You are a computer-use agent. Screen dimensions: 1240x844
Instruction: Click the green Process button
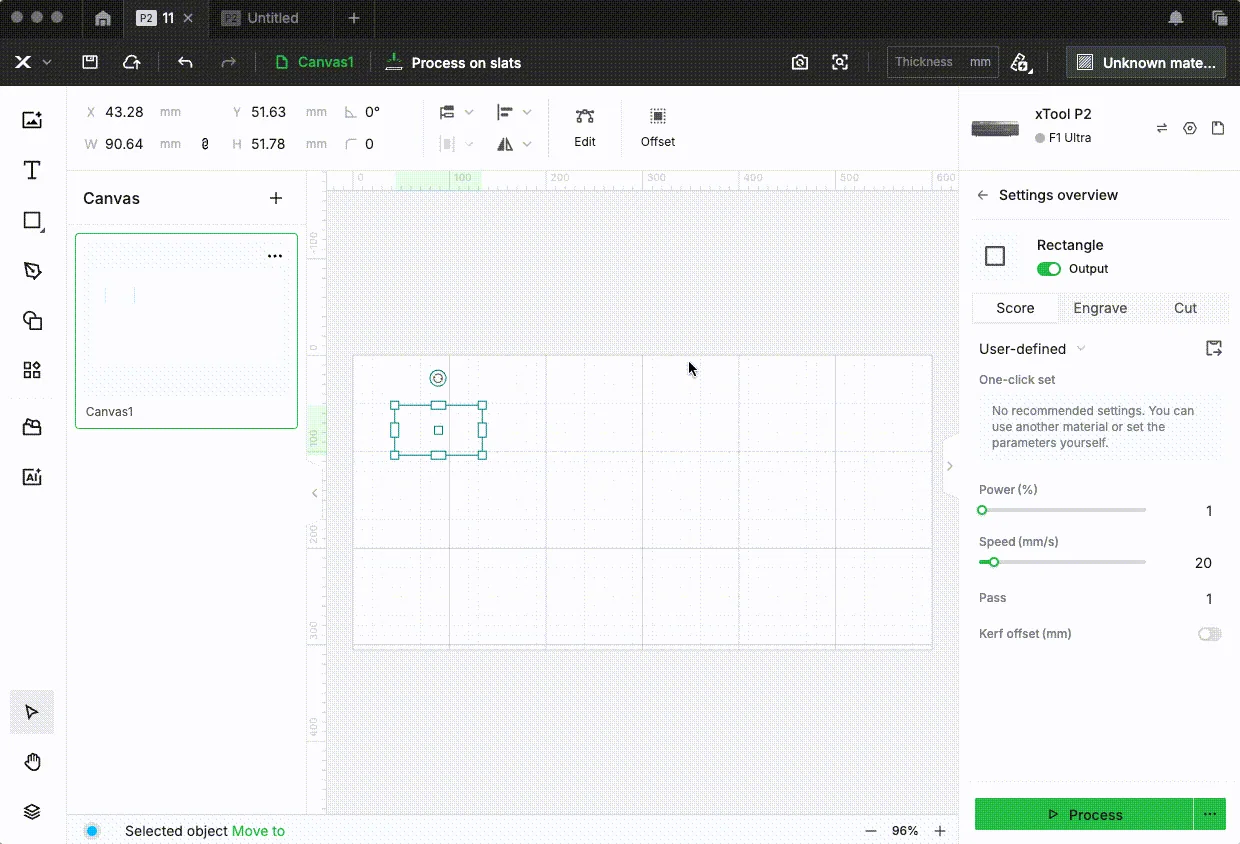(1084, 814)
